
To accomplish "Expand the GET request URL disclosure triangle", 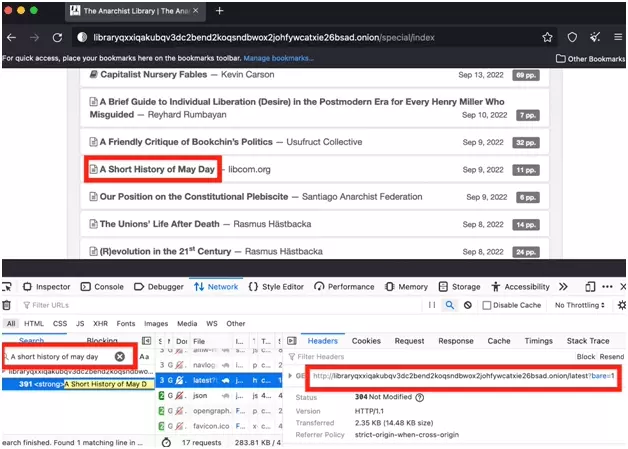I will (x=292, y=376).
